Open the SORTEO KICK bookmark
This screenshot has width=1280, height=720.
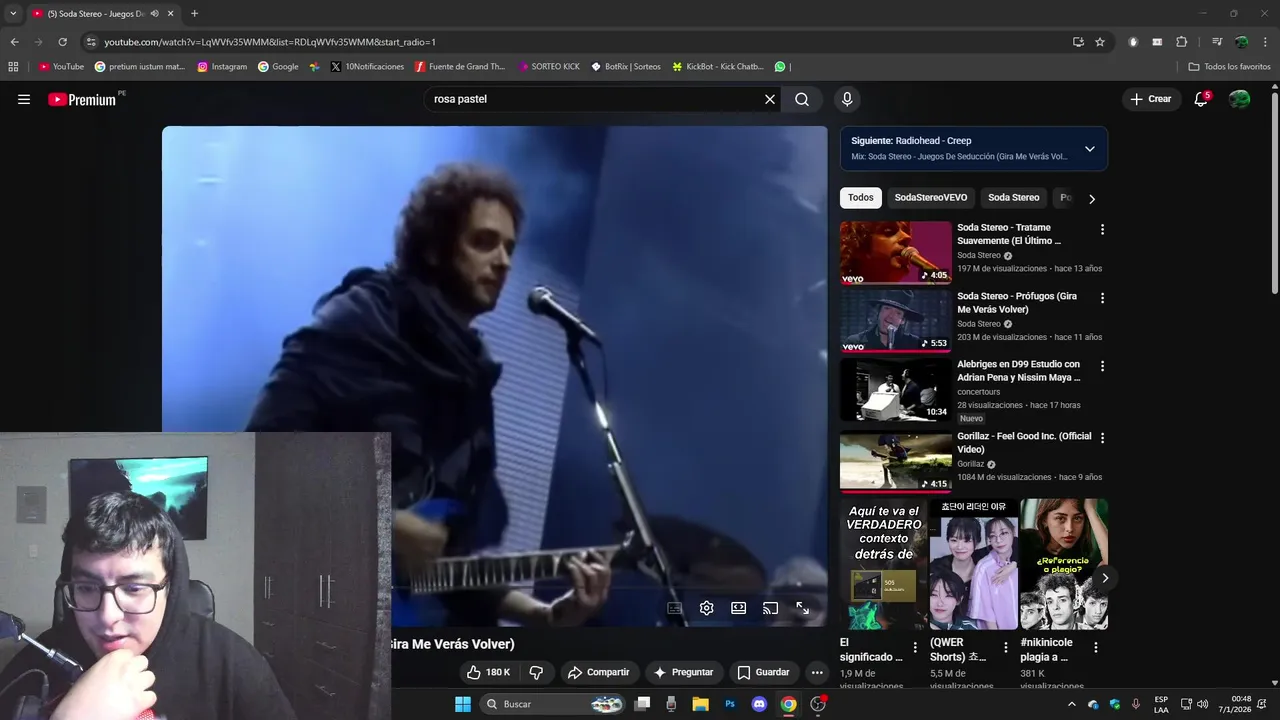tap(549, 67)
